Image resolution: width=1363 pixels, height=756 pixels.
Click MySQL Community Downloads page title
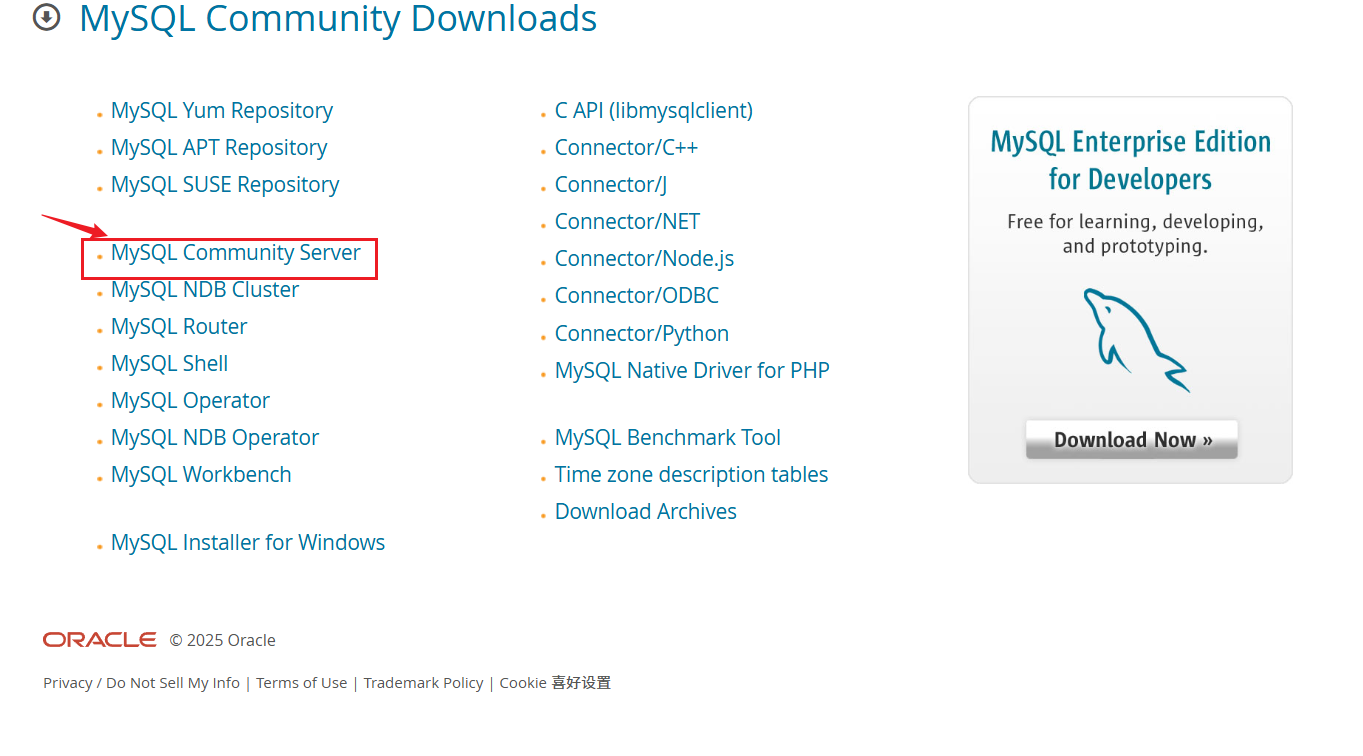tap(338, 18)
